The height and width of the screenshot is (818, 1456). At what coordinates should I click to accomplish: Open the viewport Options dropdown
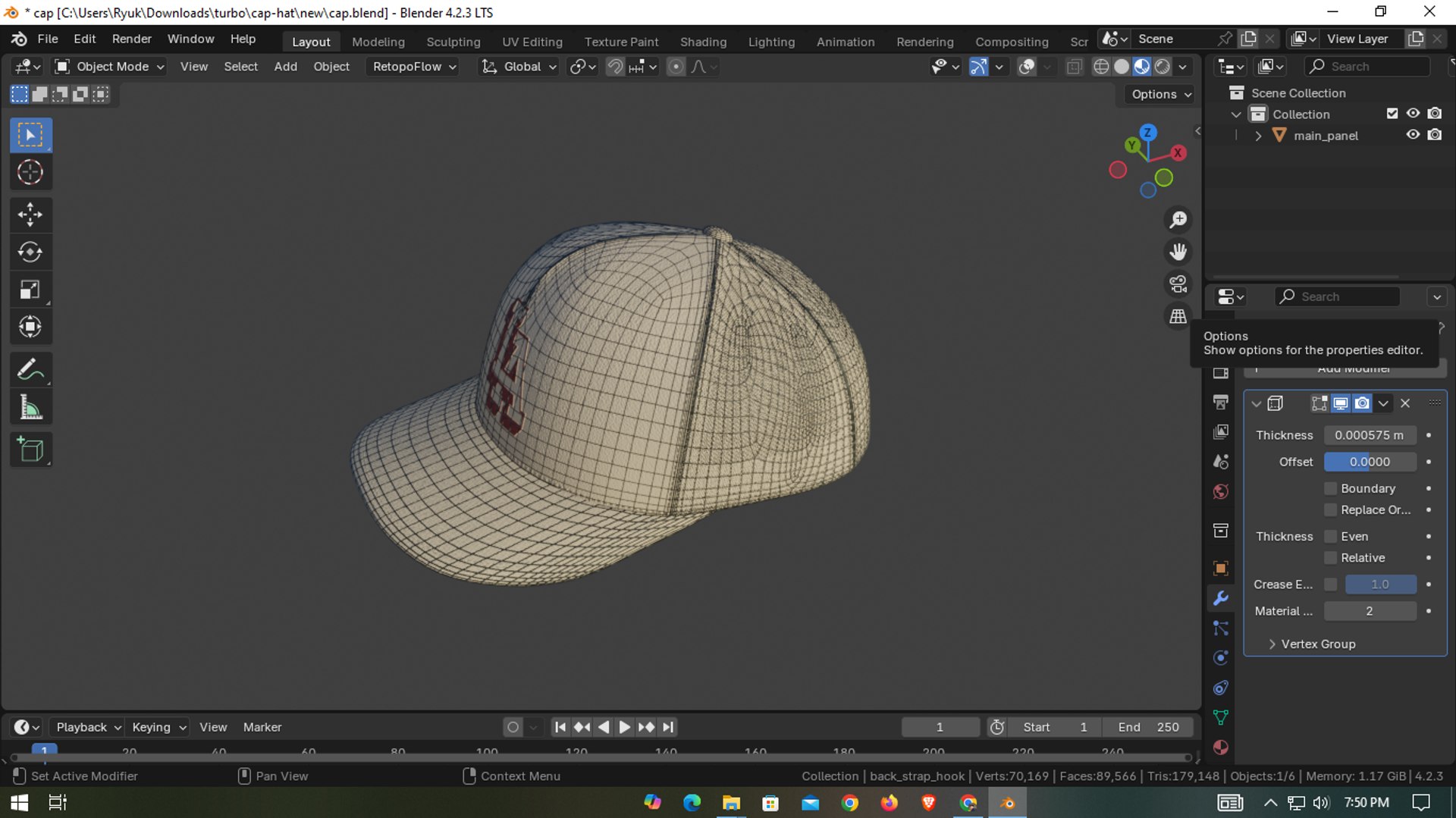(x=1160, y=95)
